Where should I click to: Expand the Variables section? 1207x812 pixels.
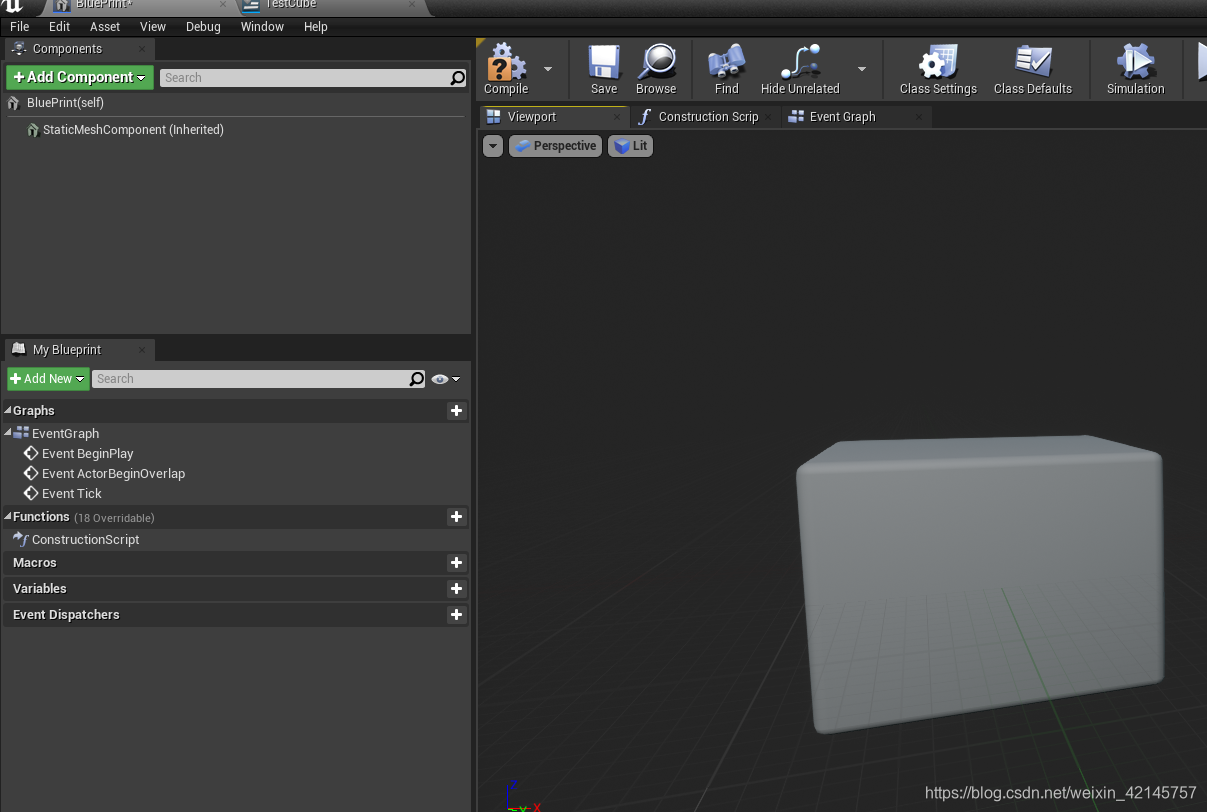[x=40, y=589]
